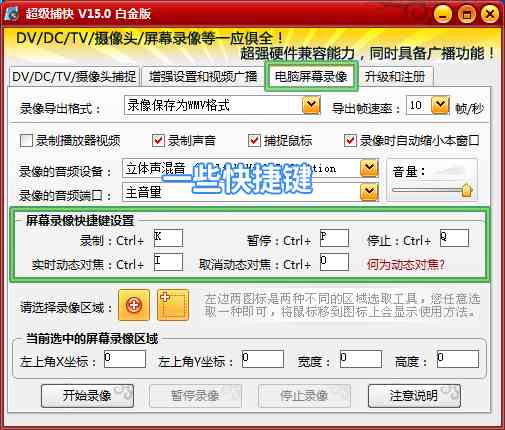Click the 暂停录像 button

click(195, 396)
